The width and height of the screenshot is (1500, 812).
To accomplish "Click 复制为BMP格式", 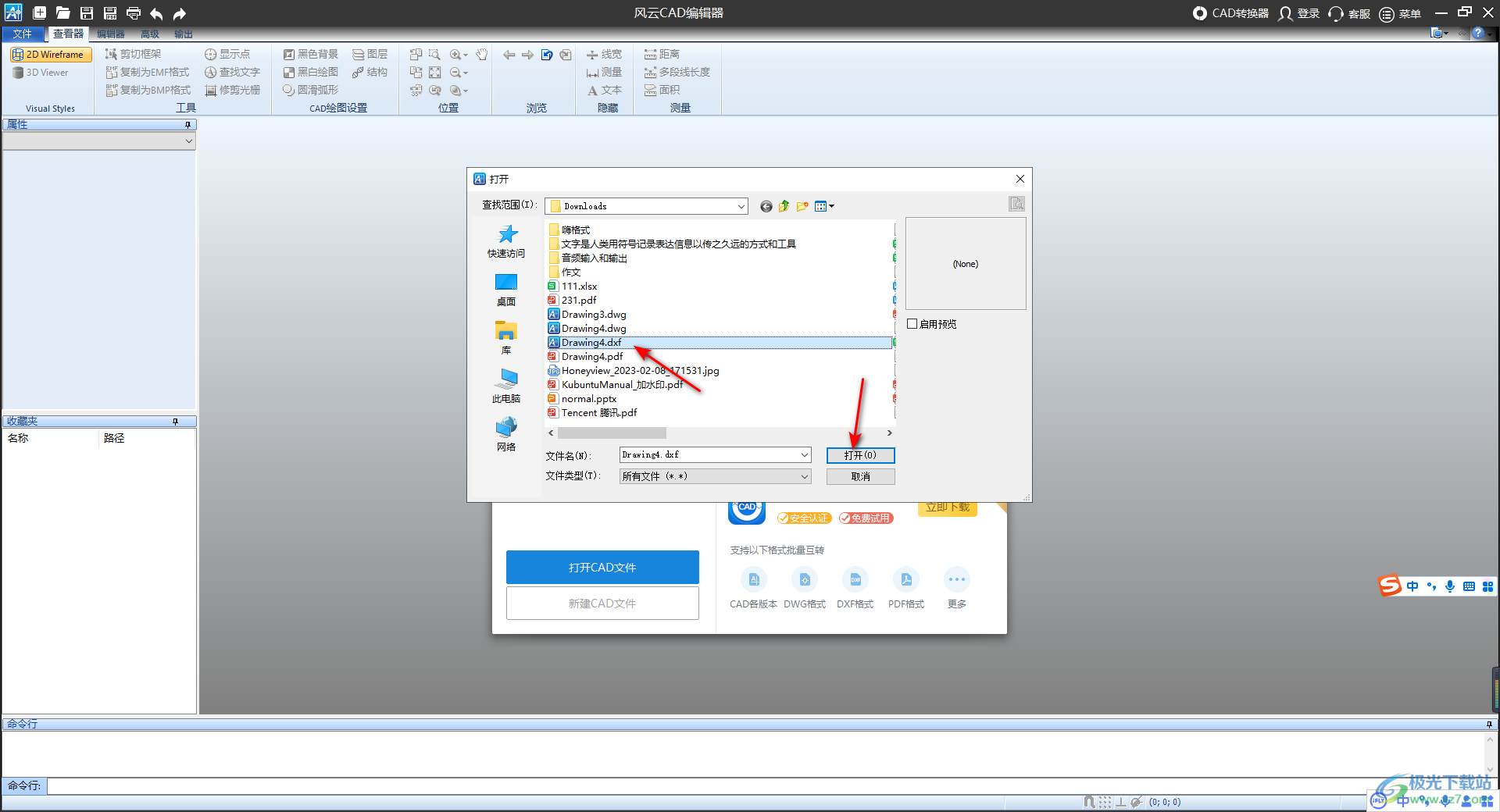I will click(148, 90).
